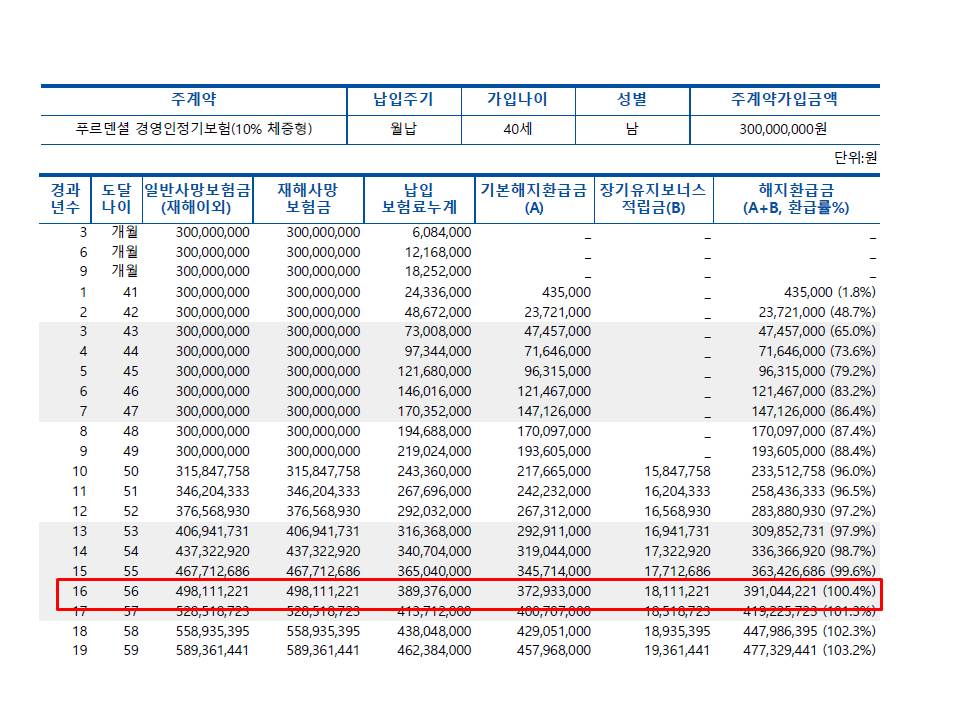This screenshot has width=960, height=720.
Task: Click the 해지환급금(A+B, 환급률%) column header
Action: [x=796, y=198]
